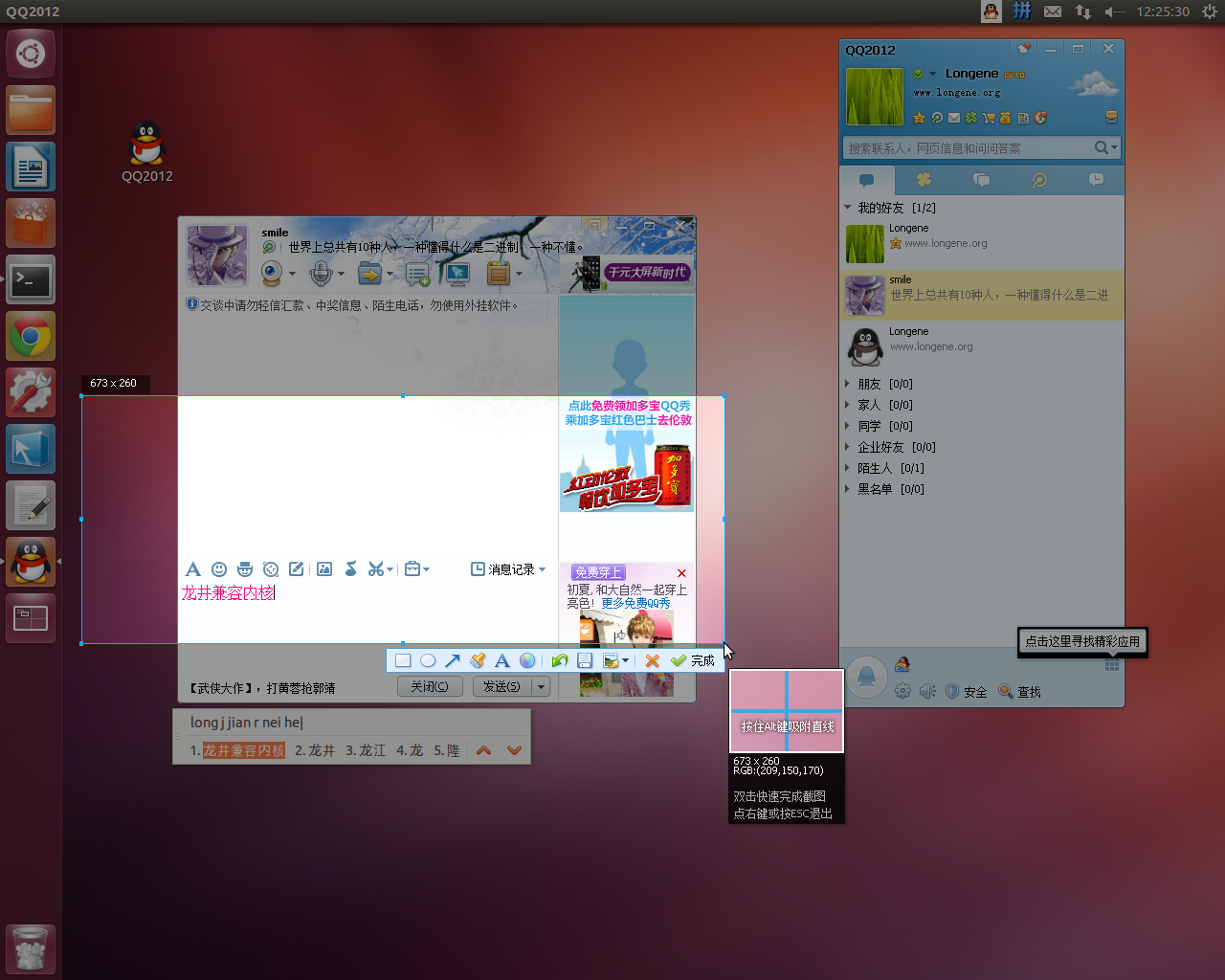The image size is (1225, 980).
Task: Start a video call with the webcam icon
Action: [x=272, y=274]
